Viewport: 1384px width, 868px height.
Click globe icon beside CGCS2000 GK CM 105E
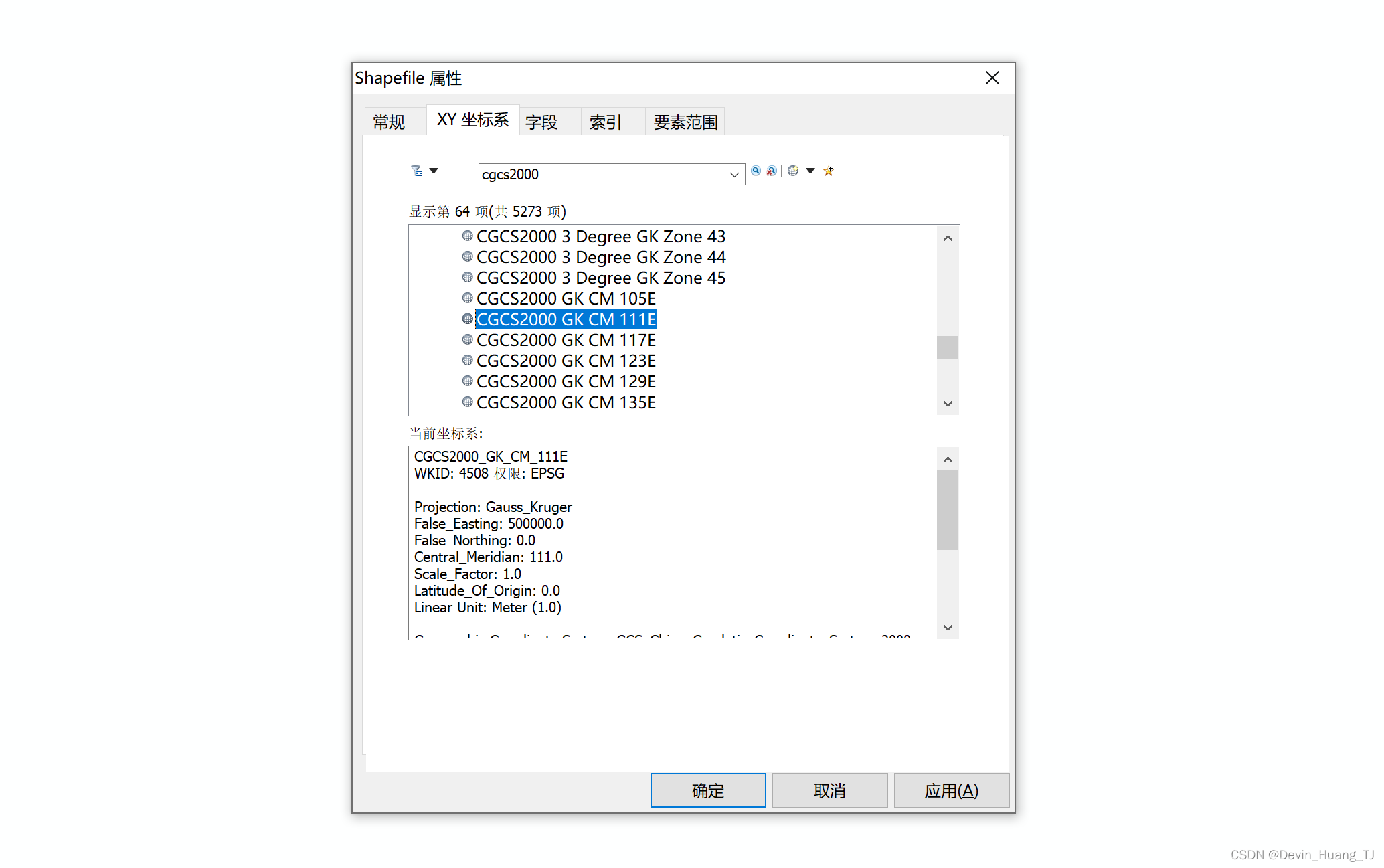467,298
